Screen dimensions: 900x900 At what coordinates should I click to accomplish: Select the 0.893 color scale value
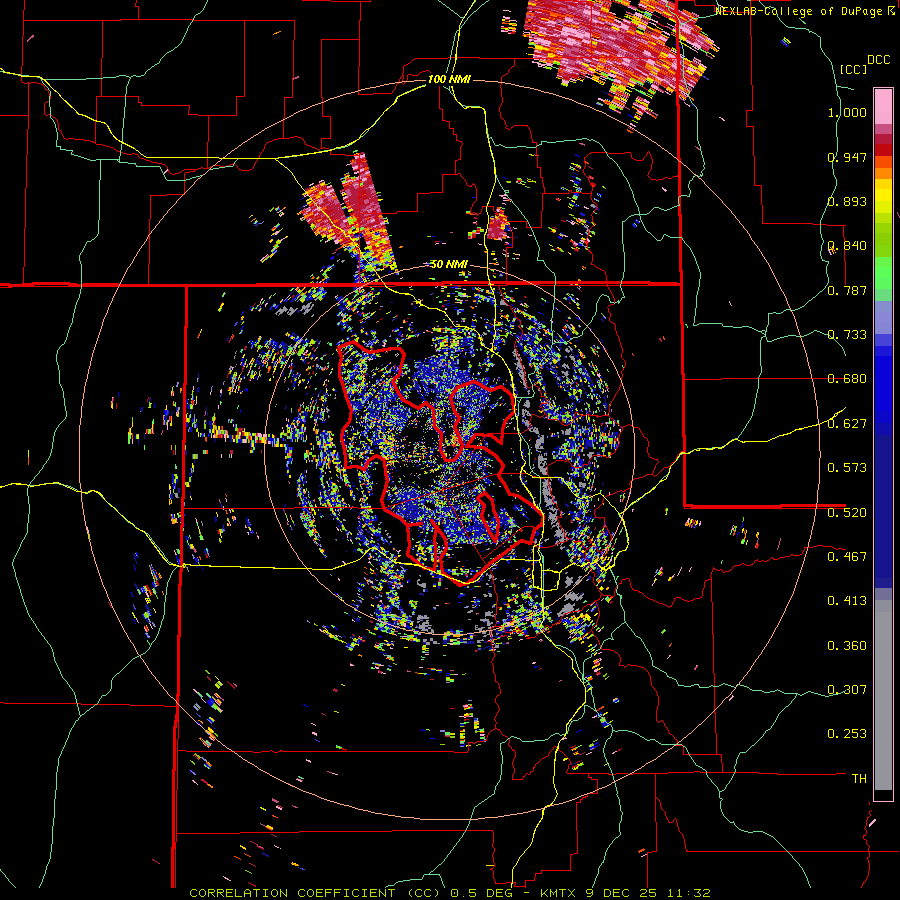(847, 201)
